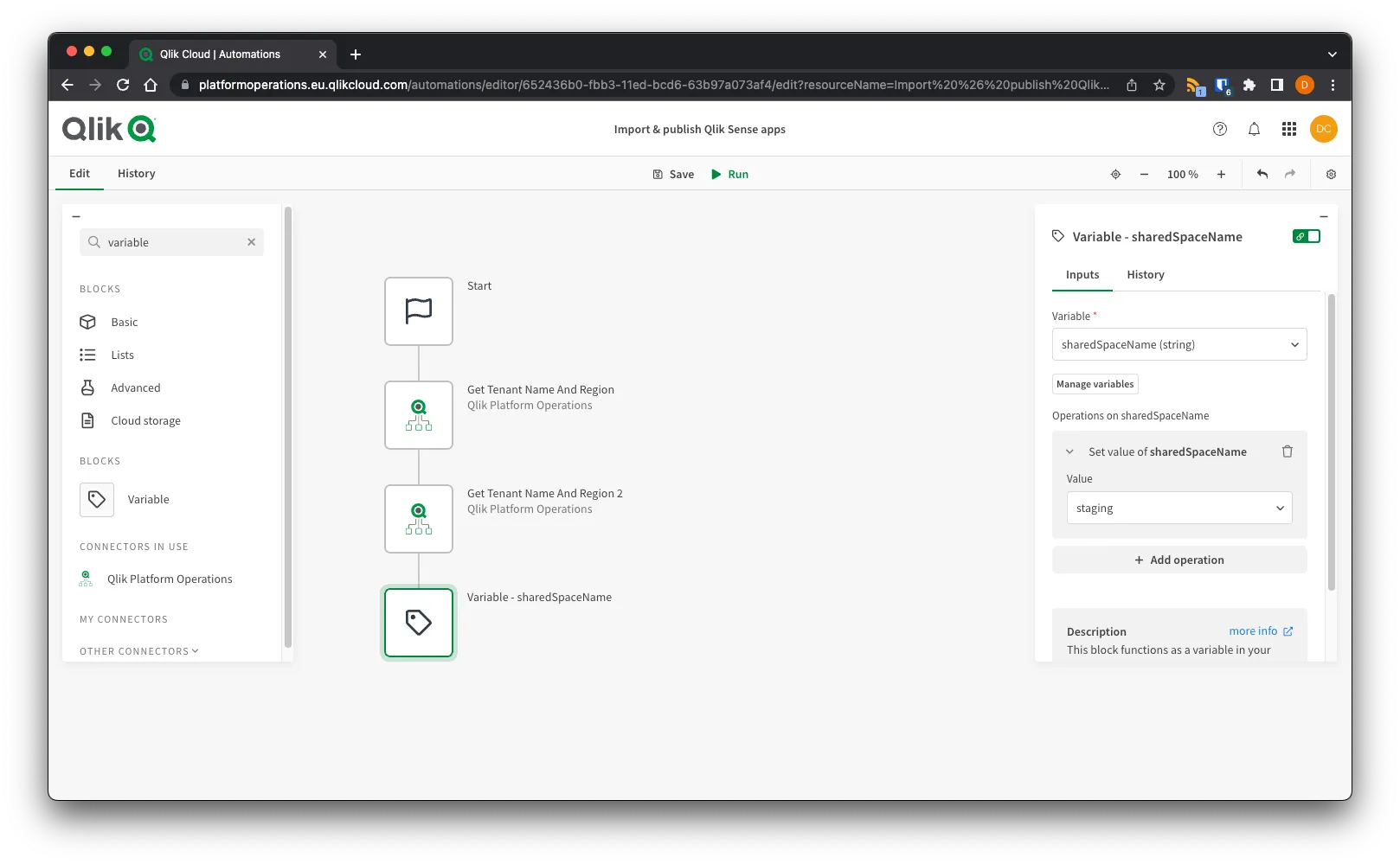
Task: Disable the link toggle on the Variable block
Action: point(1307,235)
